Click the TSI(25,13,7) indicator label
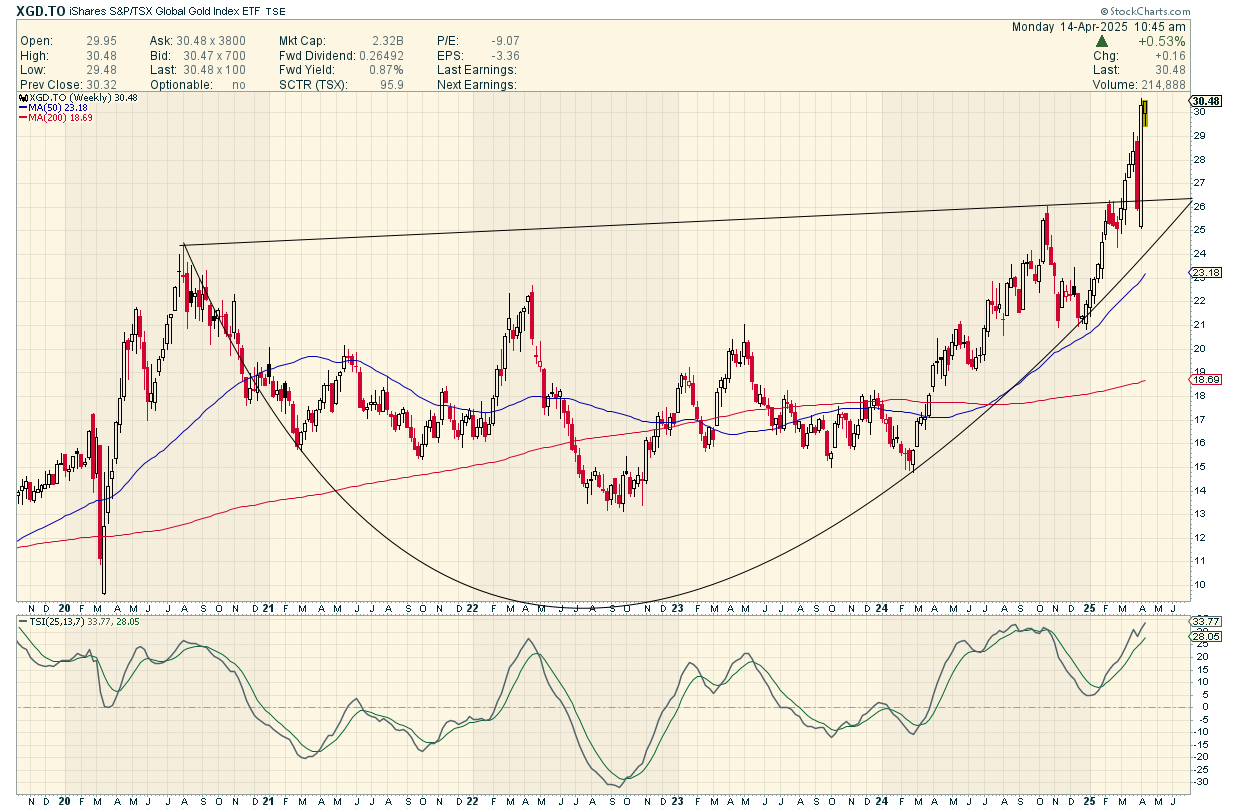The width and height of the screenshot is (1240, 810). point(55,622)
